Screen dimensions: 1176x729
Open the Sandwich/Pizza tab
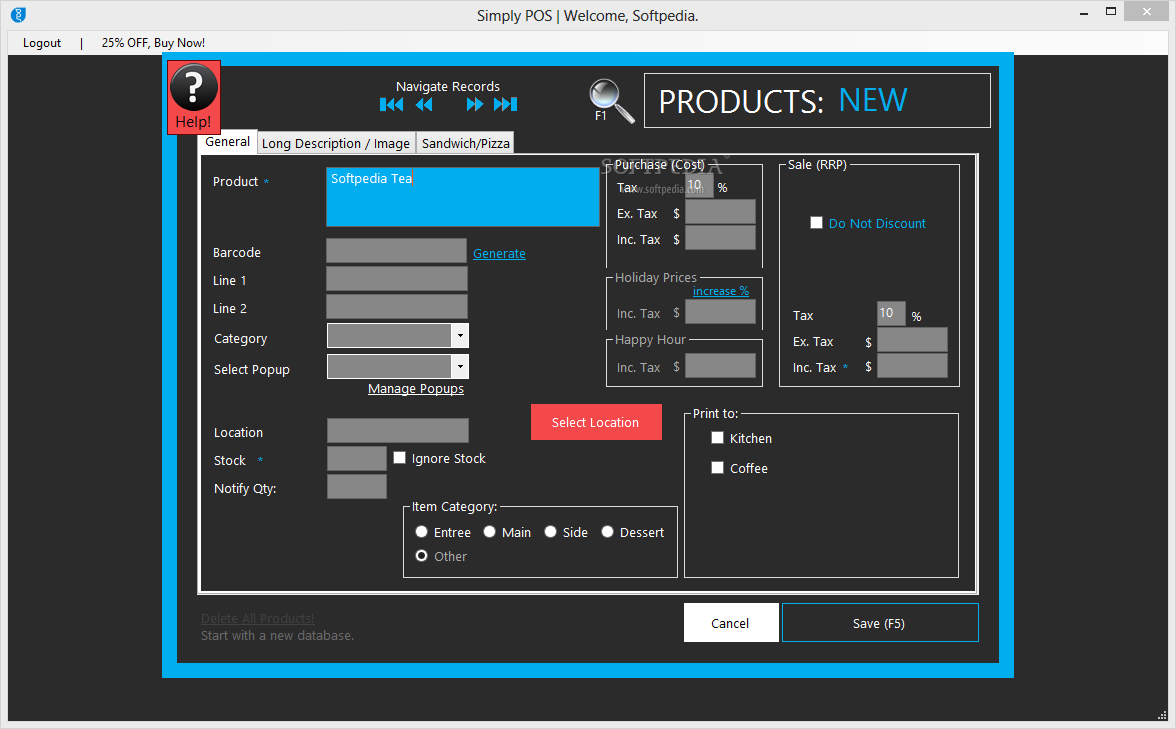tap(465, 143)
